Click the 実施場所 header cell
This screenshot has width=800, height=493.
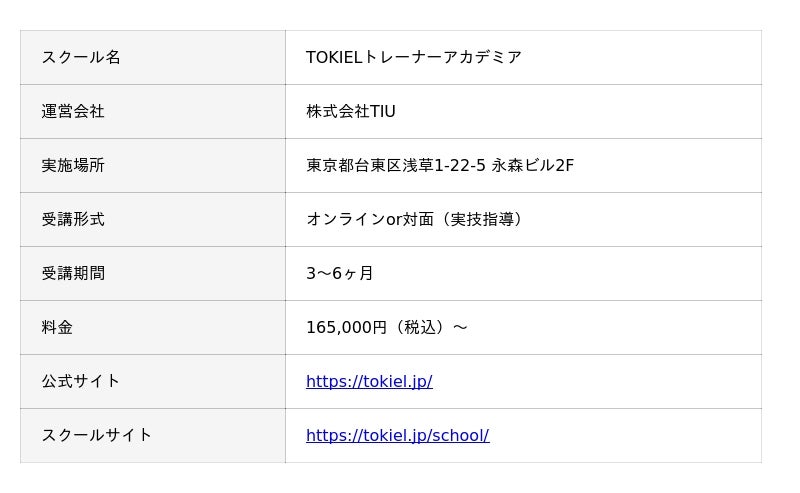[x=73, y=165]
